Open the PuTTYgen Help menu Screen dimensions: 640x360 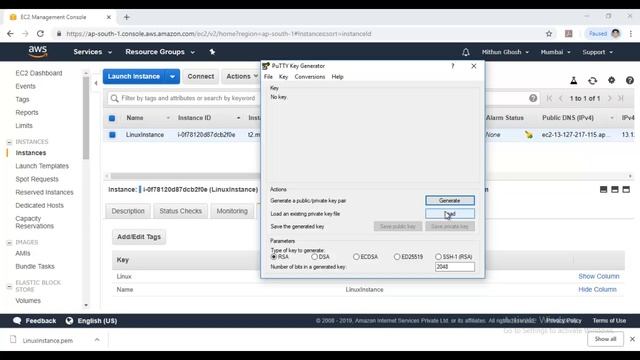[337, 77]
